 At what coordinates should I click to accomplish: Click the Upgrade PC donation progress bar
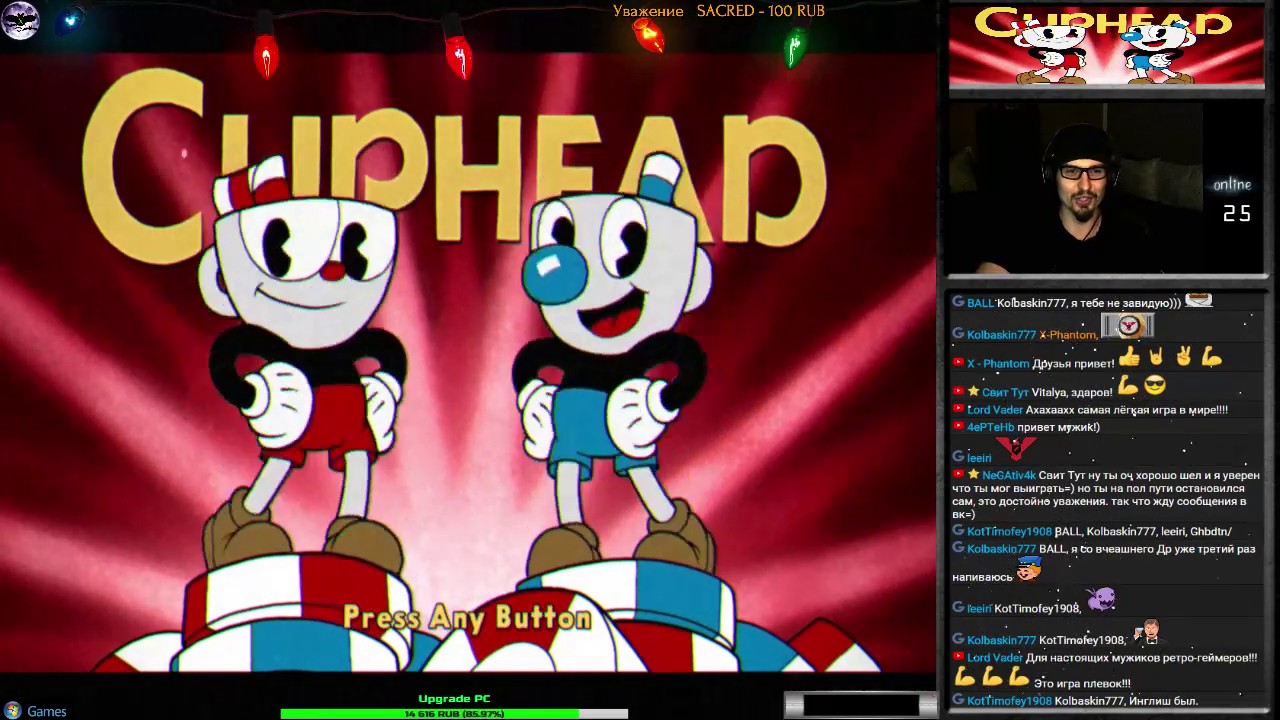click(454, 714)
